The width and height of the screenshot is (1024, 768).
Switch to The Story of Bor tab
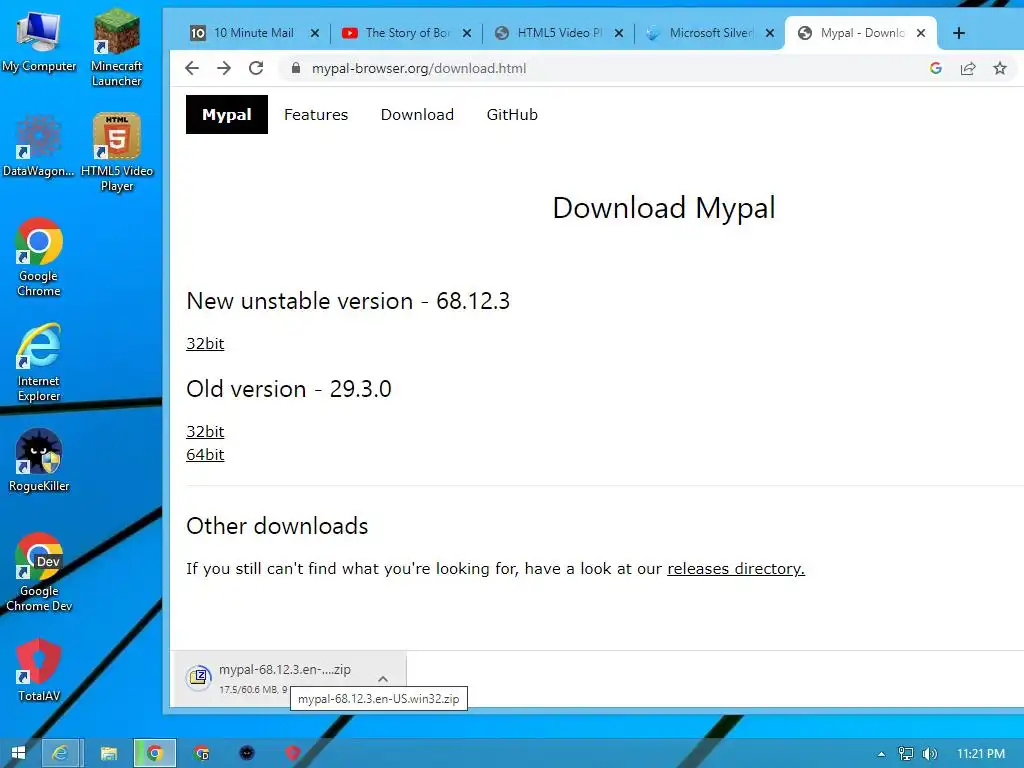[405, 33]
